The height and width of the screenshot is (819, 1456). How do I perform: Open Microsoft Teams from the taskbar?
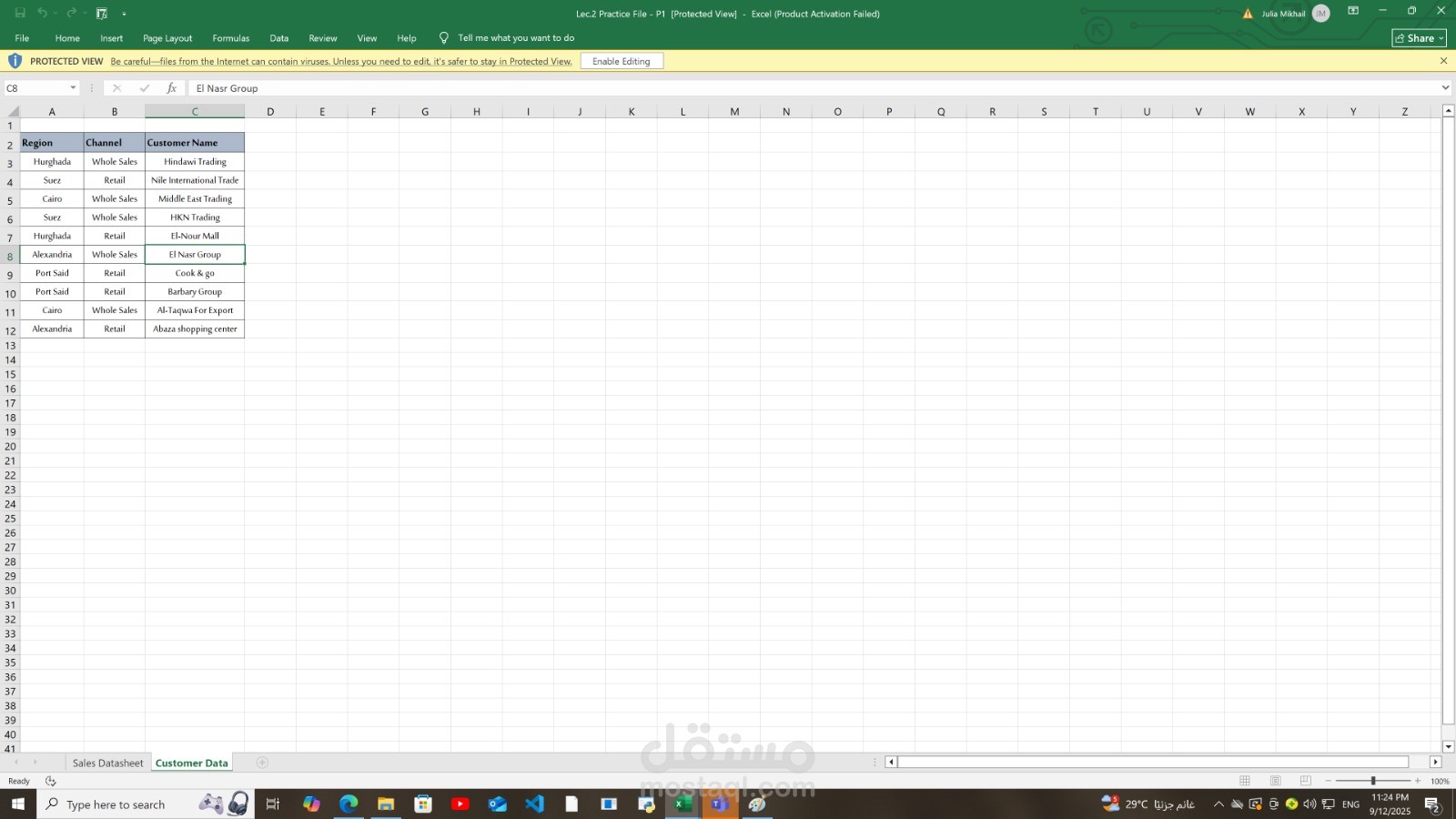(x=719, y=804)
